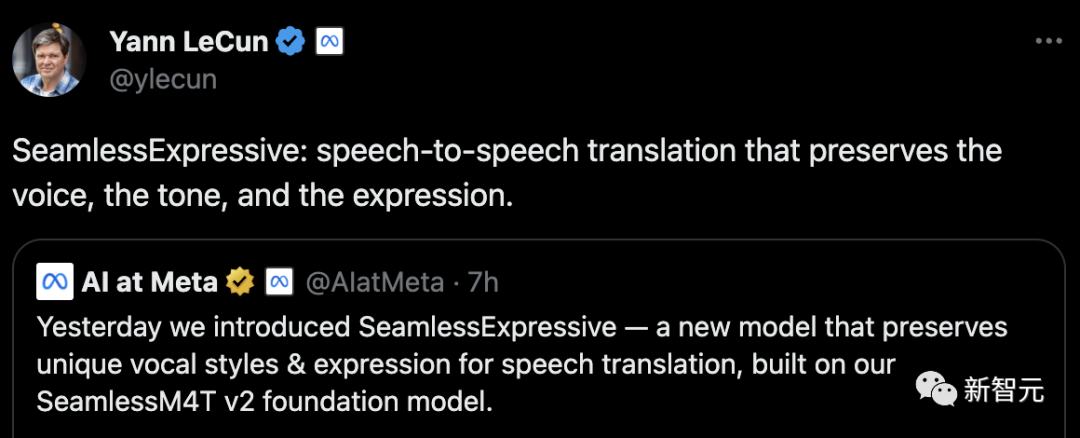Click the Meta affiliation badge next to Yann LeCun
This screenshot has width=1080, height=438.
point(330,41)
